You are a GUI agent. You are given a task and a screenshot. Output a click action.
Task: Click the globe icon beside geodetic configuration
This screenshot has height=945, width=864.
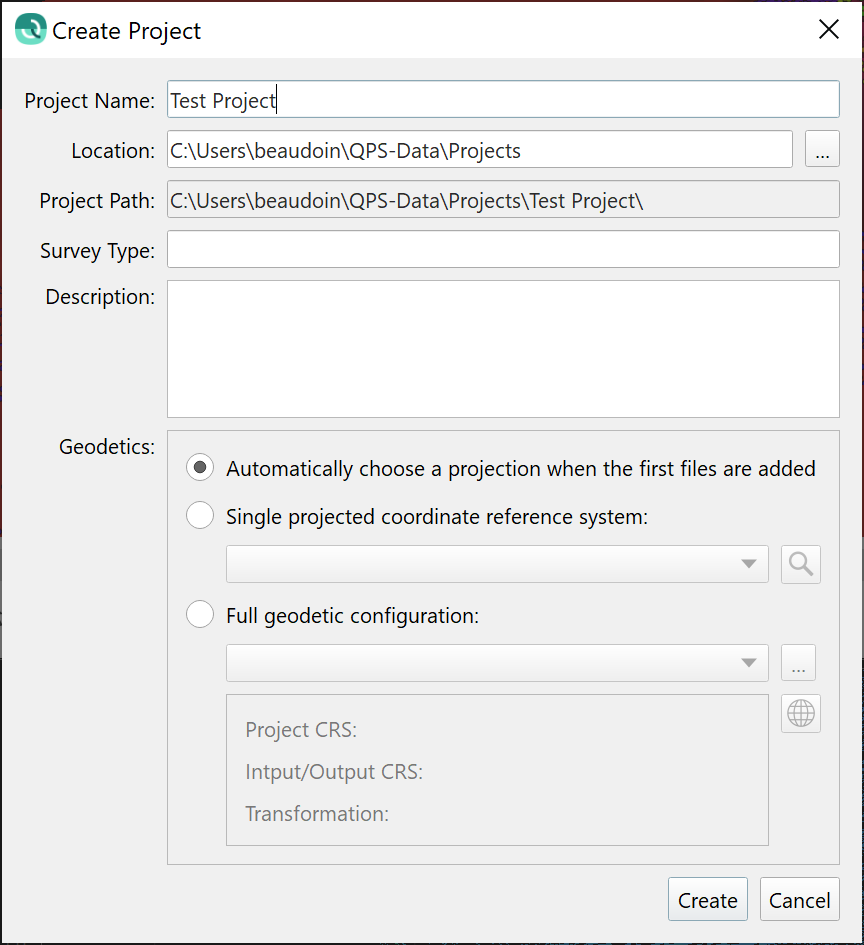(801, 713)
